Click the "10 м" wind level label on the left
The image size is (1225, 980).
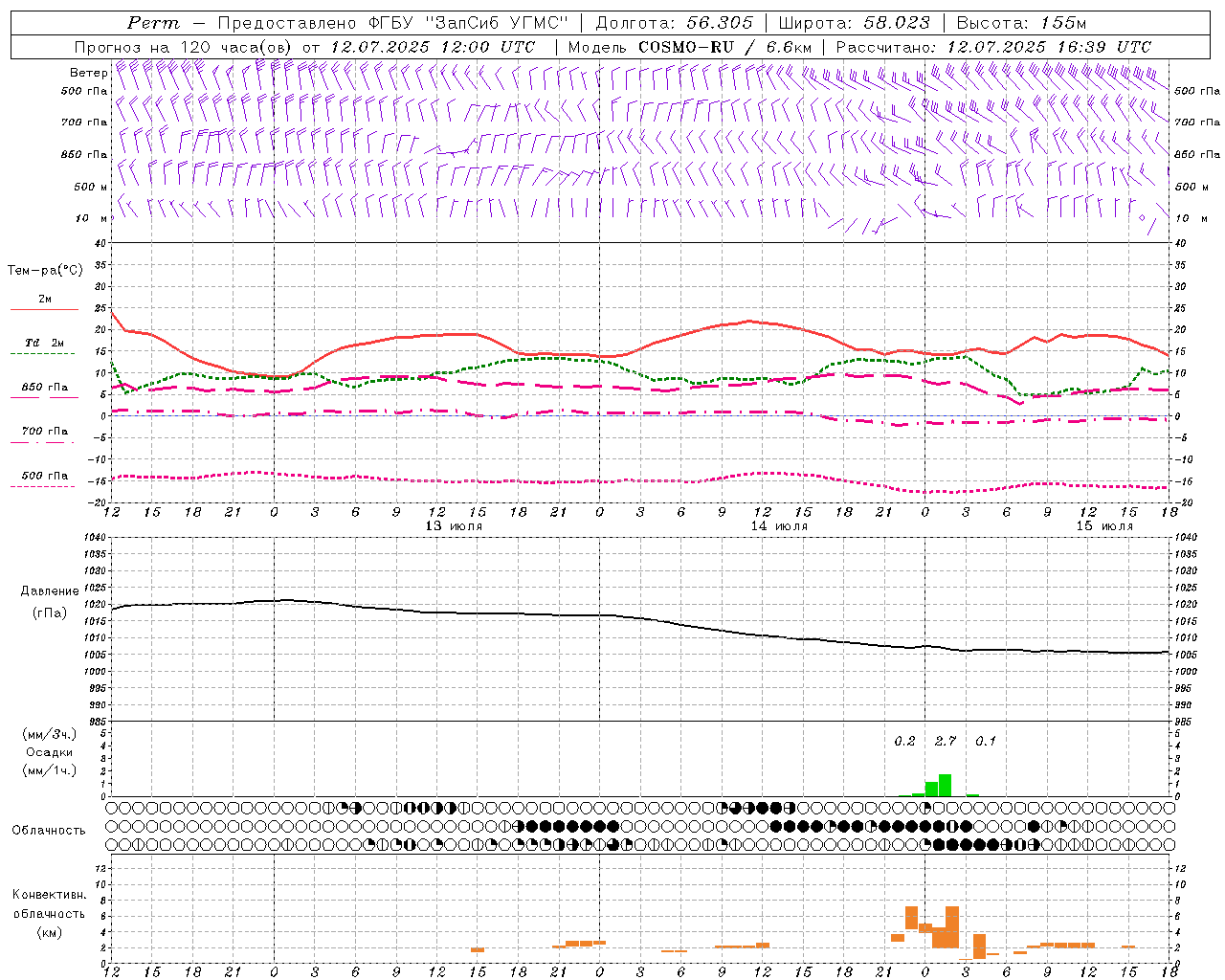(x=93, y=218)
